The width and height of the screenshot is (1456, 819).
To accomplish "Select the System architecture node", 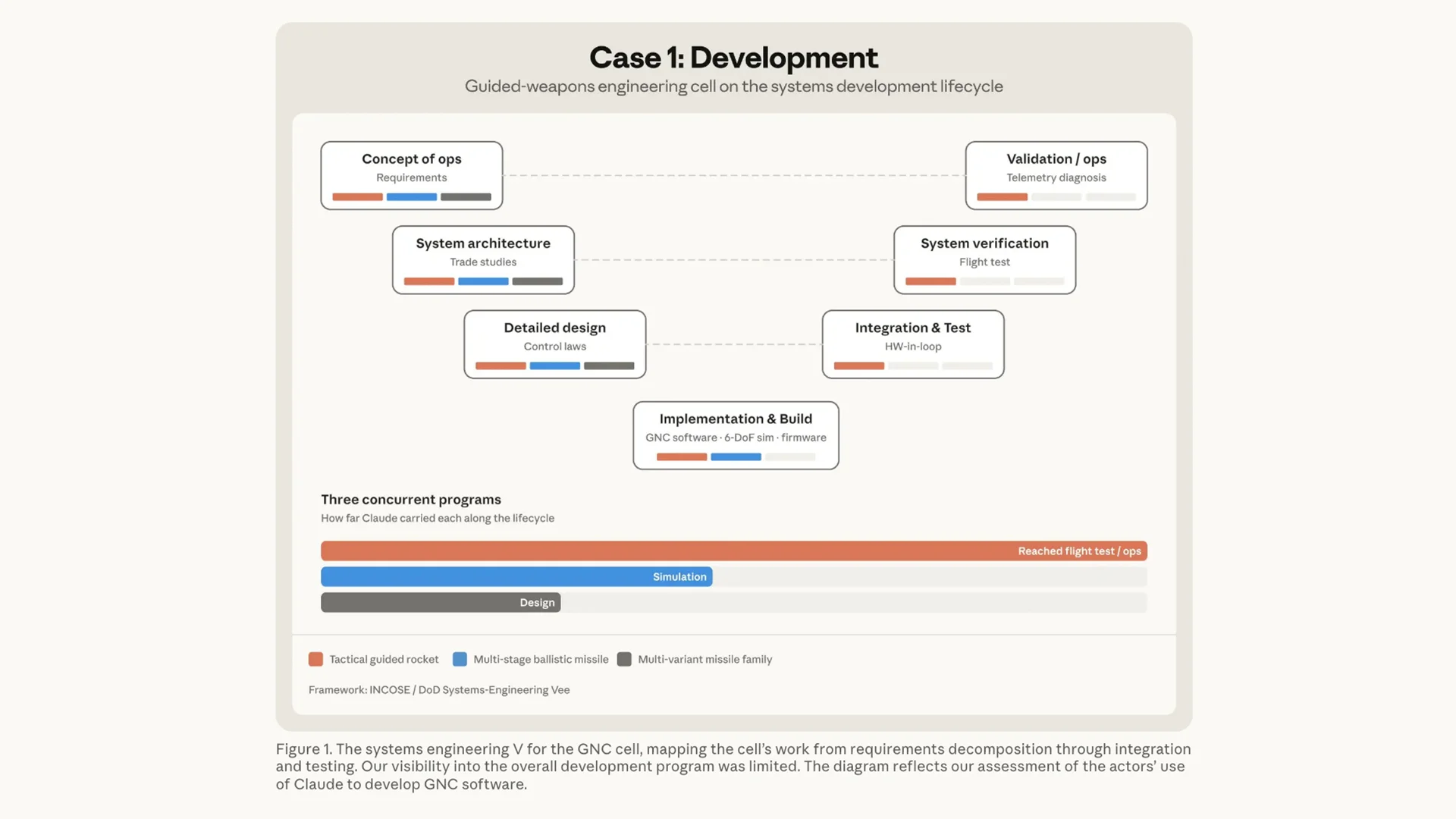I will [483, 259].
